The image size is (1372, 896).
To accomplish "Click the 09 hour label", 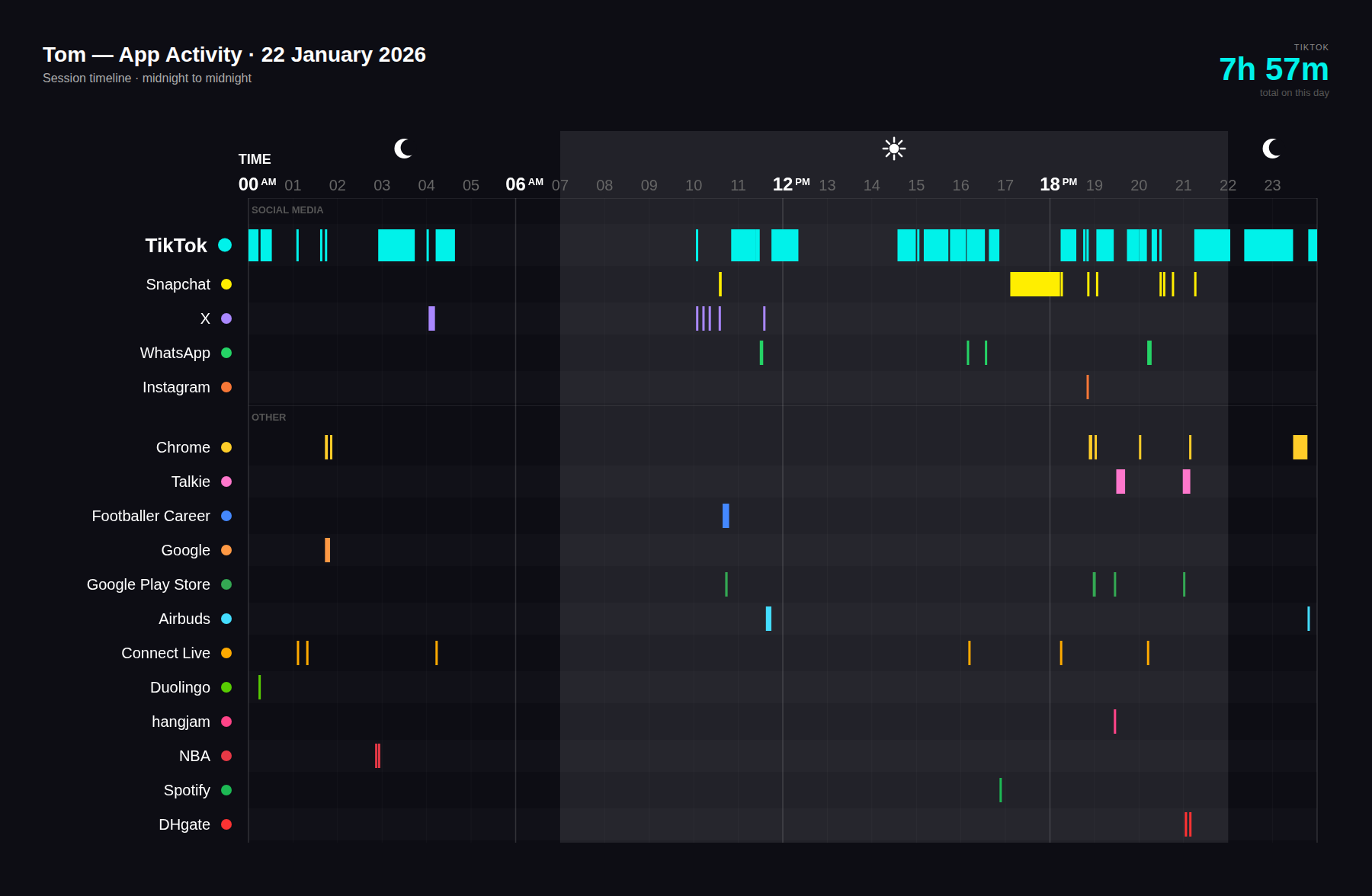I will 649,185.
